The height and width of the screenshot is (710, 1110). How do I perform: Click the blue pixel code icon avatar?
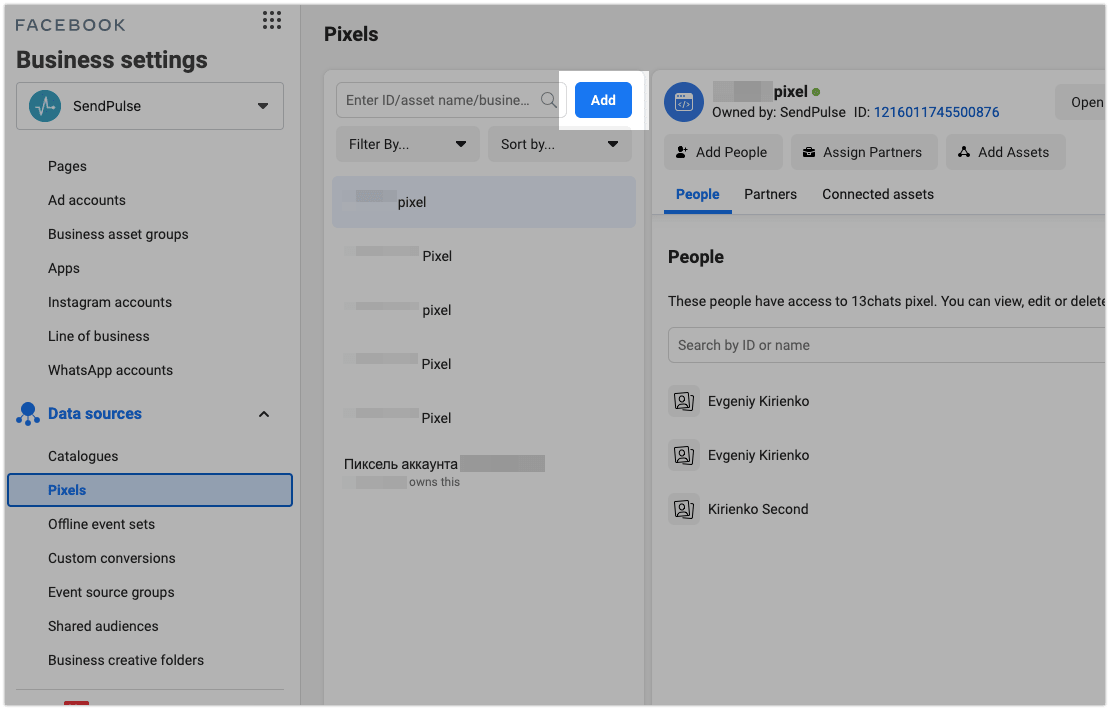684,102
